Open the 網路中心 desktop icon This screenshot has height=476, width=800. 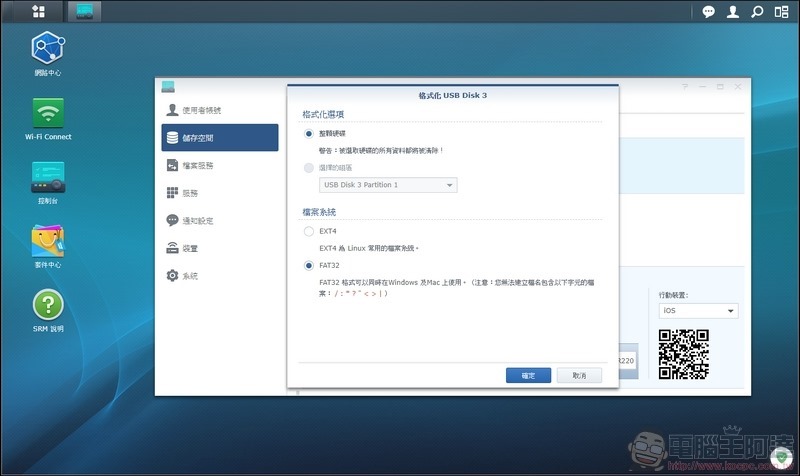(48, 54)
